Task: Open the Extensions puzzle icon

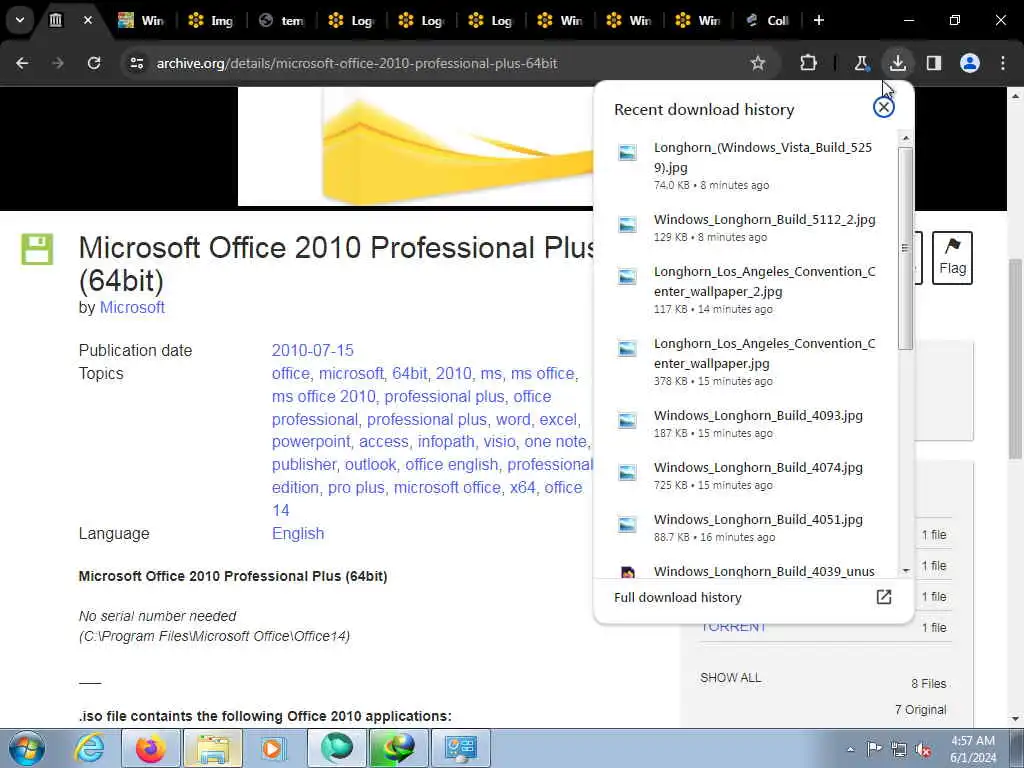Action: click(x=808, y=63)
